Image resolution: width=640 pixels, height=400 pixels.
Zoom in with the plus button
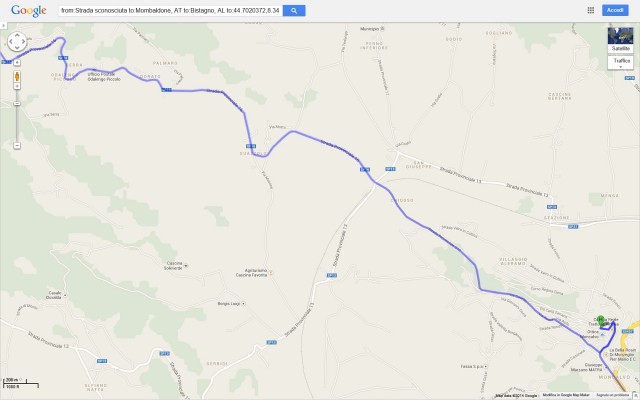click(x=17, y=62)
